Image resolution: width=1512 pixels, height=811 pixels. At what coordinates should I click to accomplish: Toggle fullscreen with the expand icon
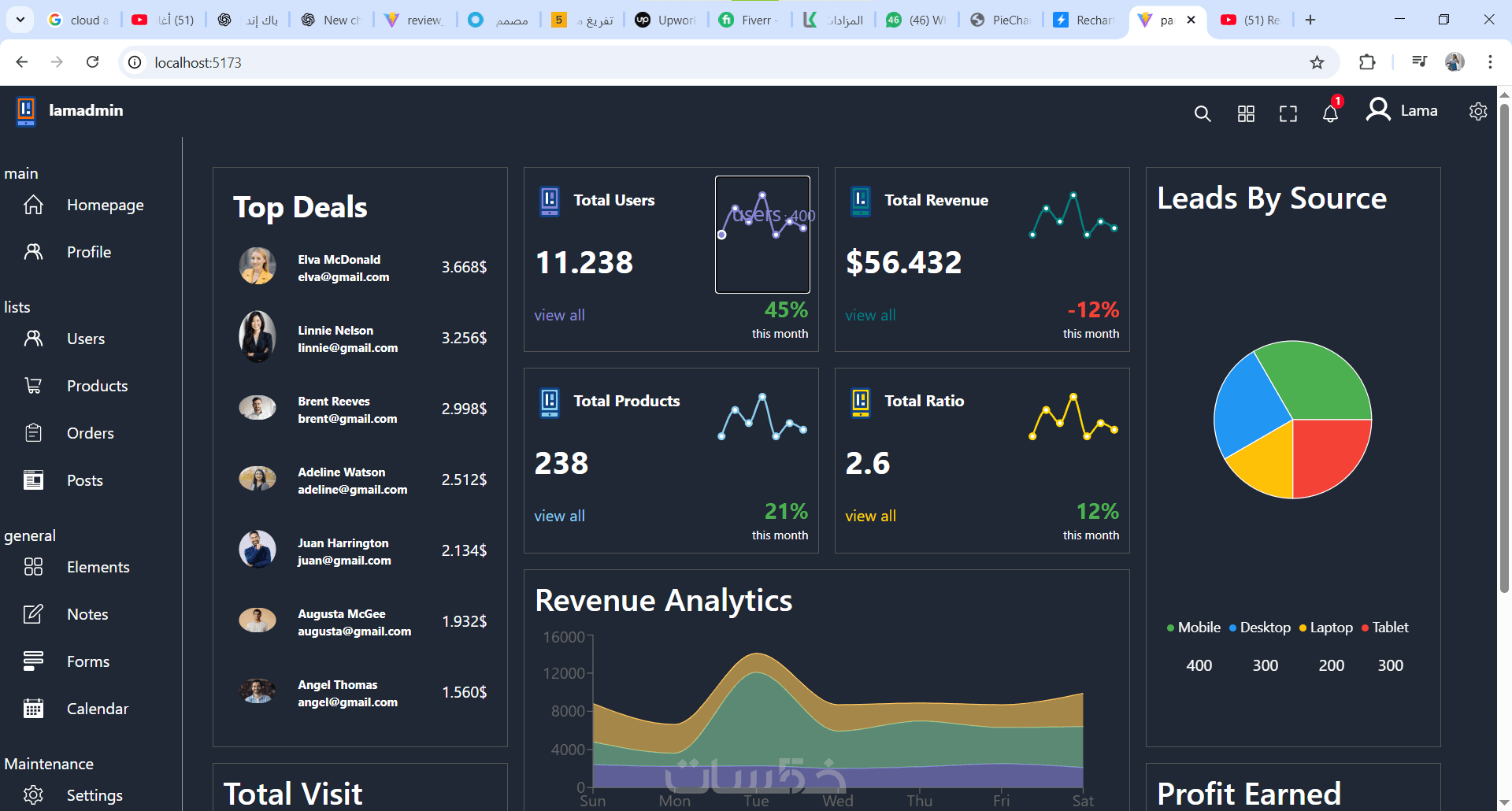coord(1288,113)
